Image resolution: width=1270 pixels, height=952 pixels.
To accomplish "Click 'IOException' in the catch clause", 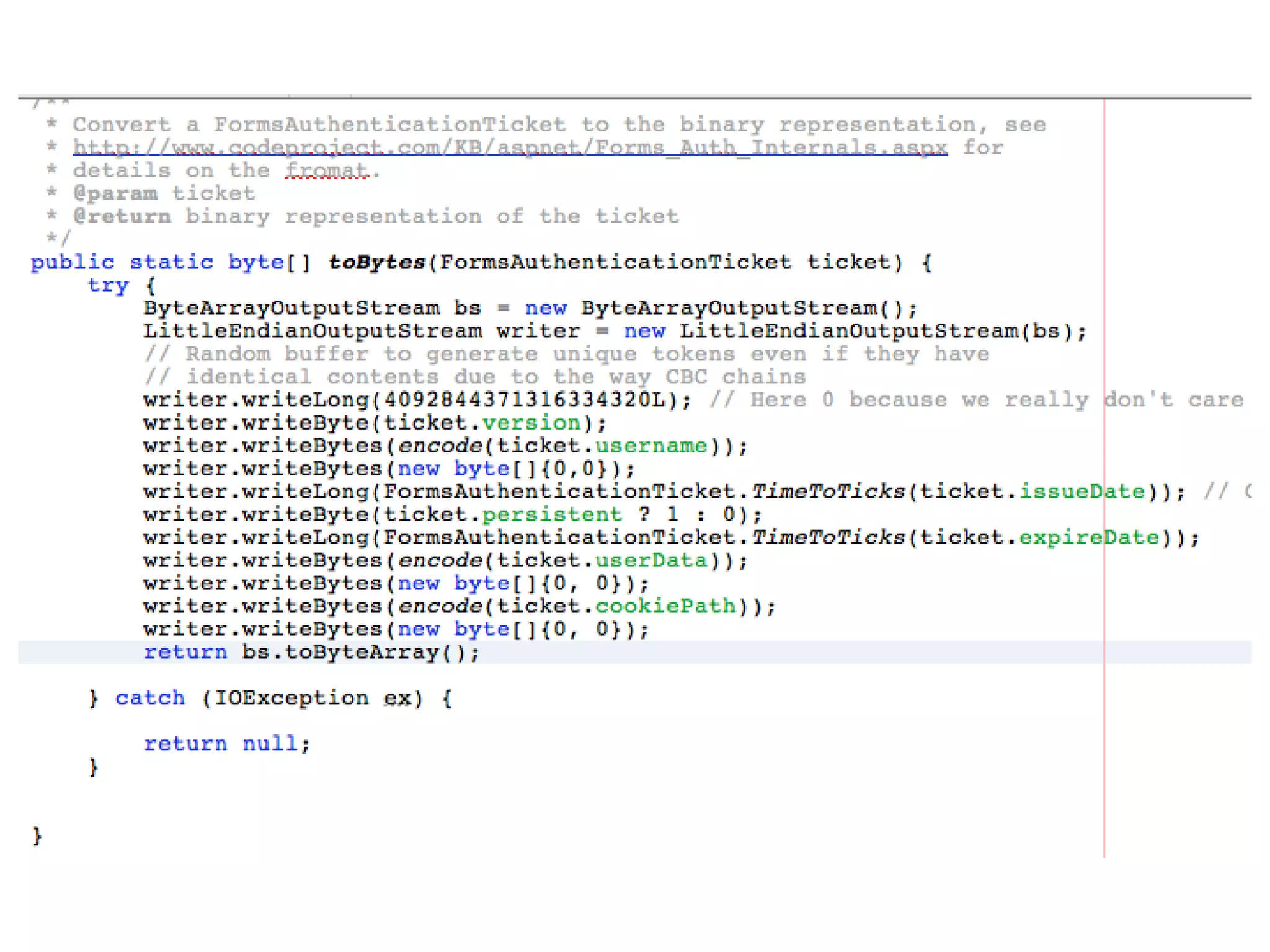I will click(x=291, y=698).
